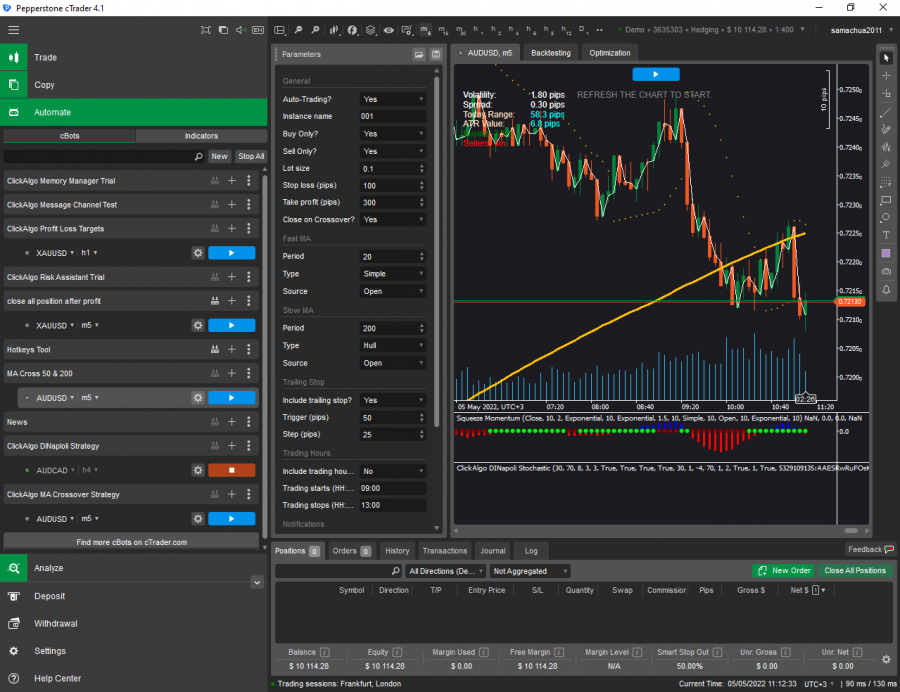This screenshot has width=900, height=692.
Task: Open Sell Only? dropdown
Action: point(393,151)
